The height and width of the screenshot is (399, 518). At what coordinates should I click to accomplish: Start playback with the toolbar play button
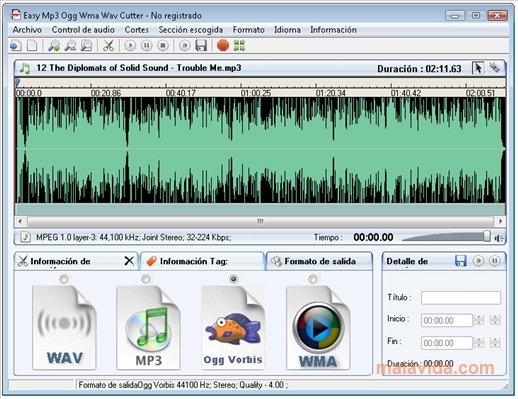coord(130,45)
